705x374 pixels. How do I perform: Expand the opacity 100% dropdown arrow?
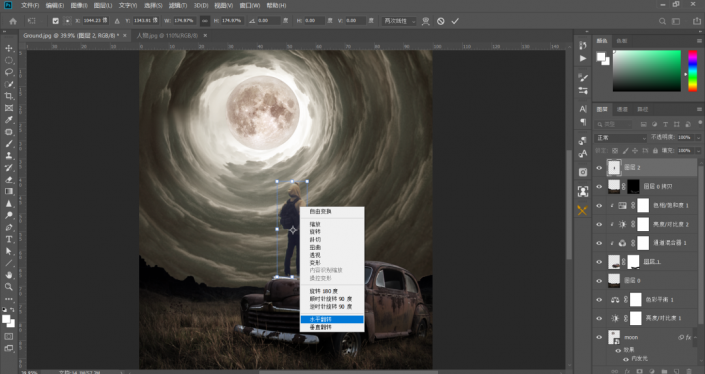click(698, 138)
